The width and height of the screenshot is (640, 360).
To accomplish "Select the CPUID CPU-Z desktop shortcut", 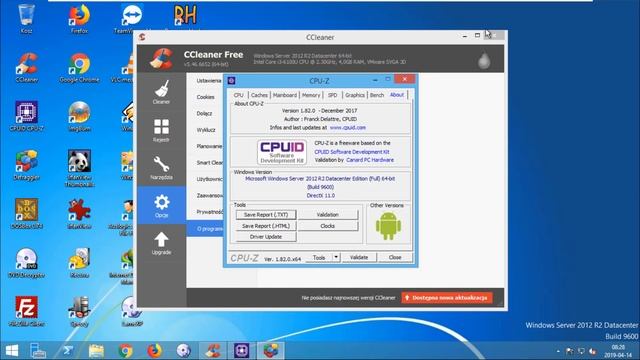I will [27, 116].
